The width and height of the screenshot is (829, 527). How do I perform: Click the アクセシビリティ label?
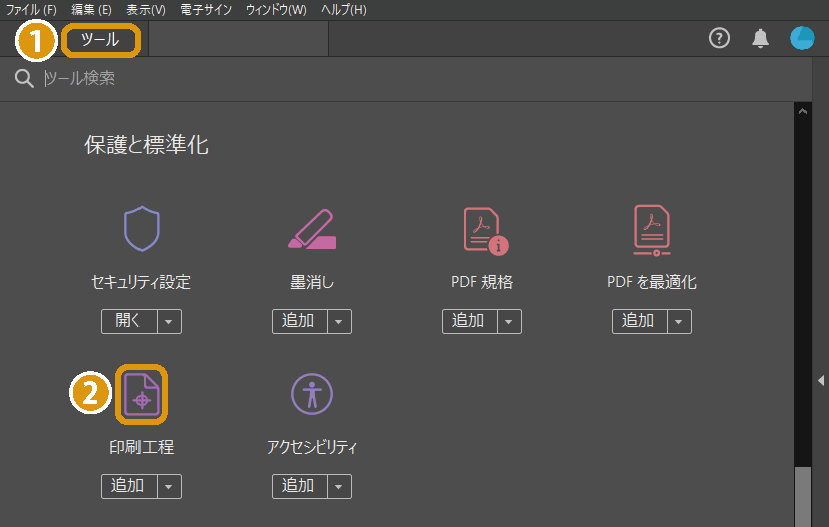[x=312, y=447]
